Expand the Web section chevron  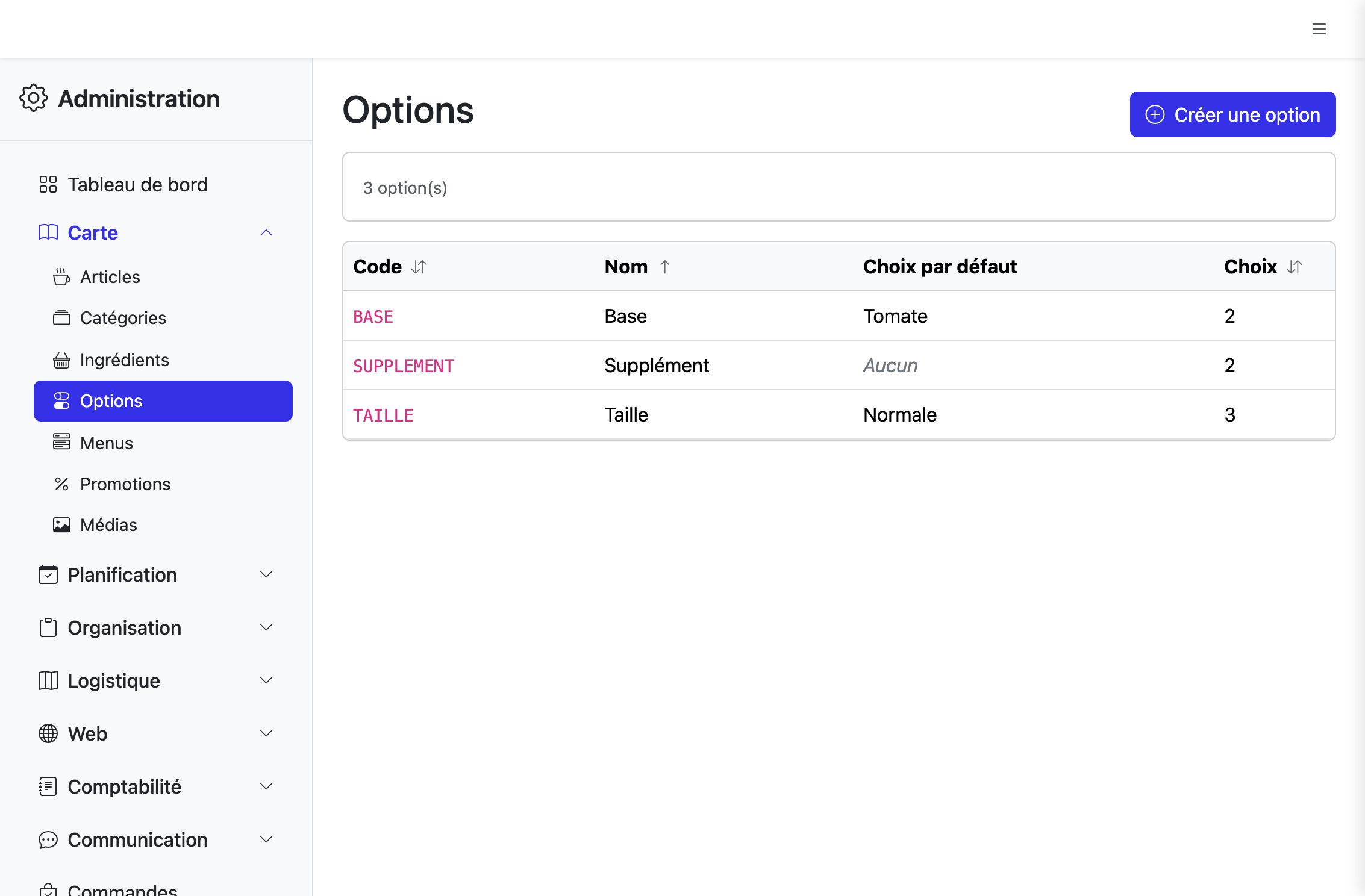[266, 733]
